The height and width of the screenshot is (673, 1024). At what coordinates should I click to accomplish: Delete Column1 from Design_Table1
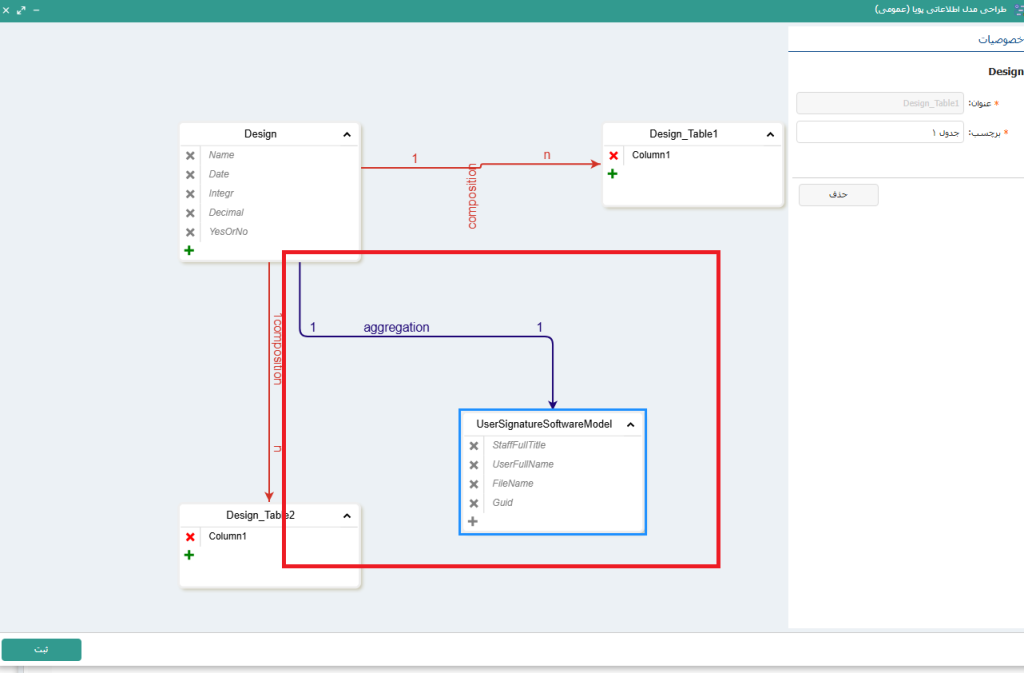click(x=613, y=156)
